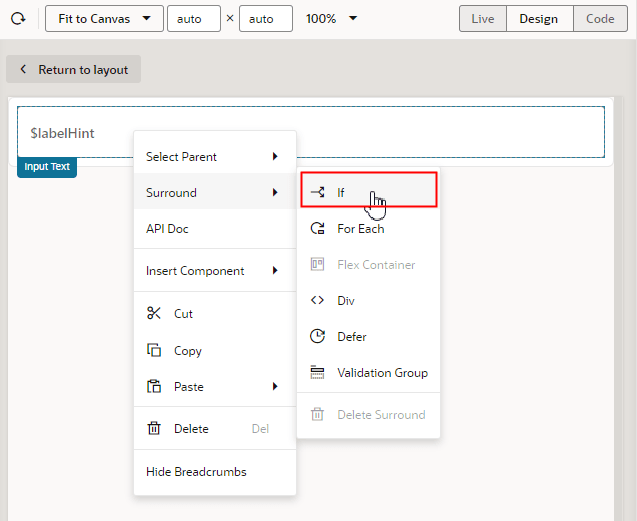Click the If surround icon

[318, 192]
